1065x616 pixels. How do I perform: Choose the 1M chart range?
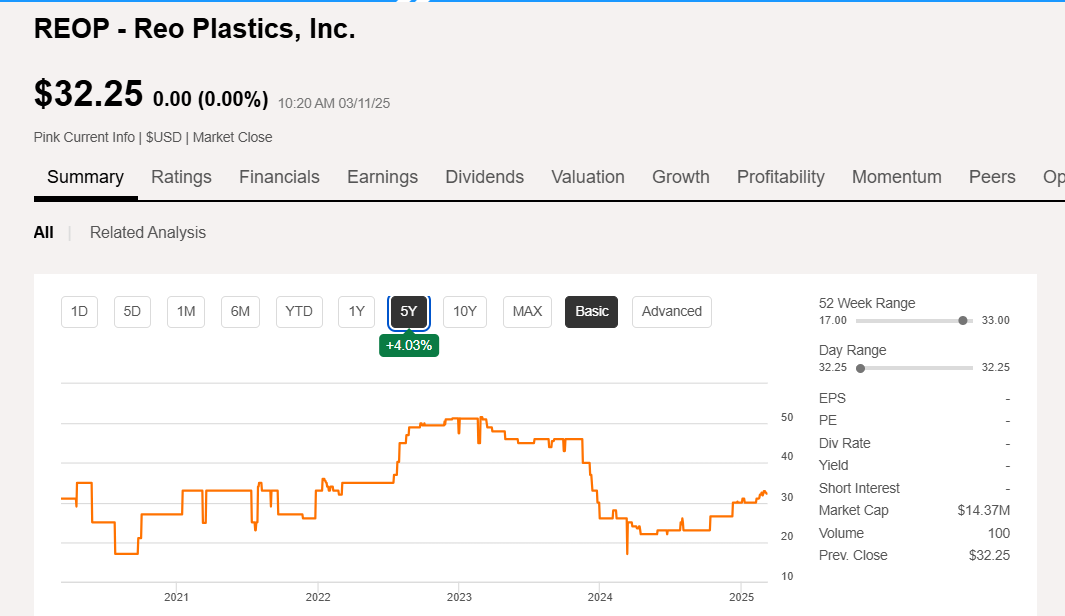(186, 312)
